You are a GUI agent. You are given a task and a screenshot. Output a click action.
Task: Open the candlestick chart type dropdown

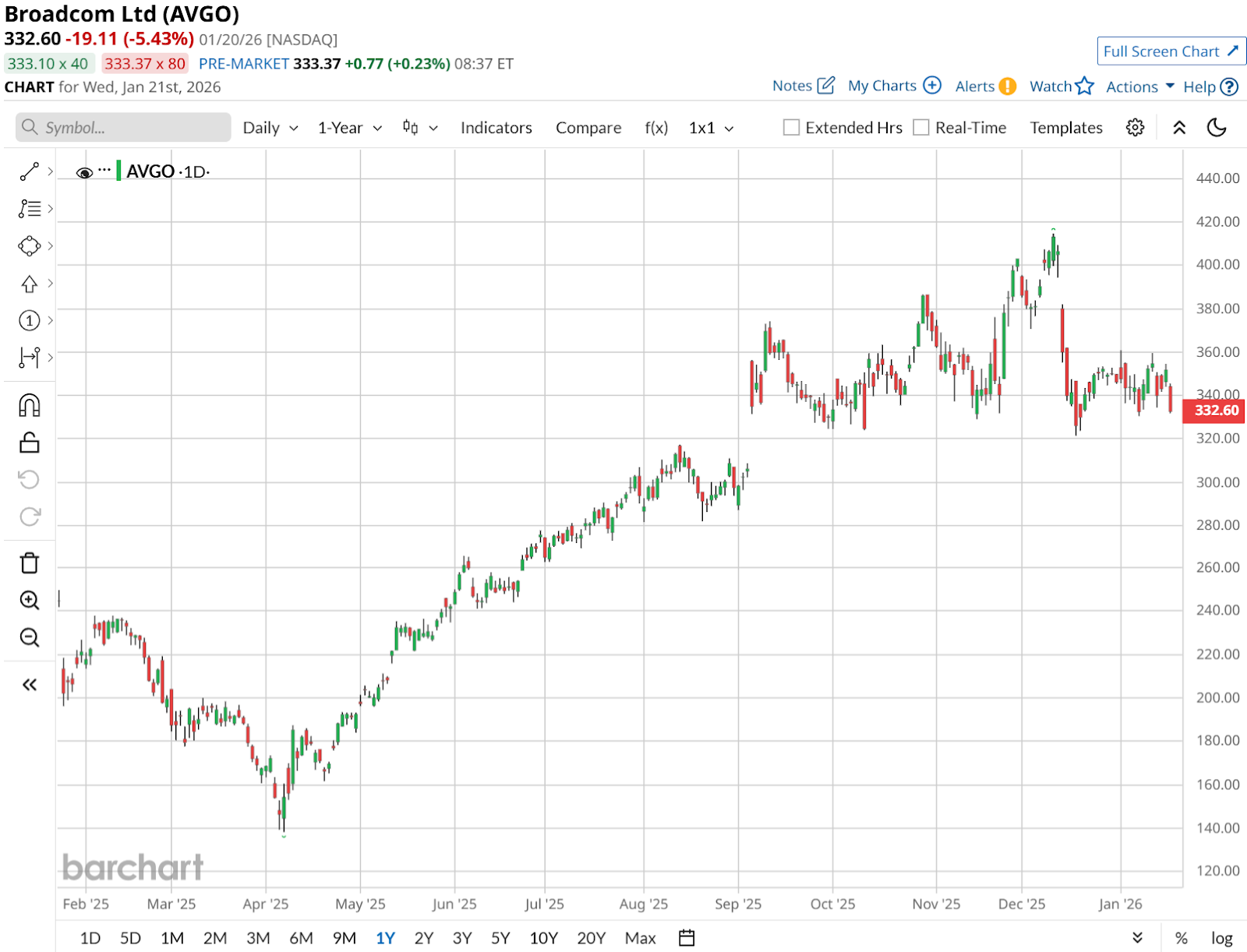click(420, 128)
